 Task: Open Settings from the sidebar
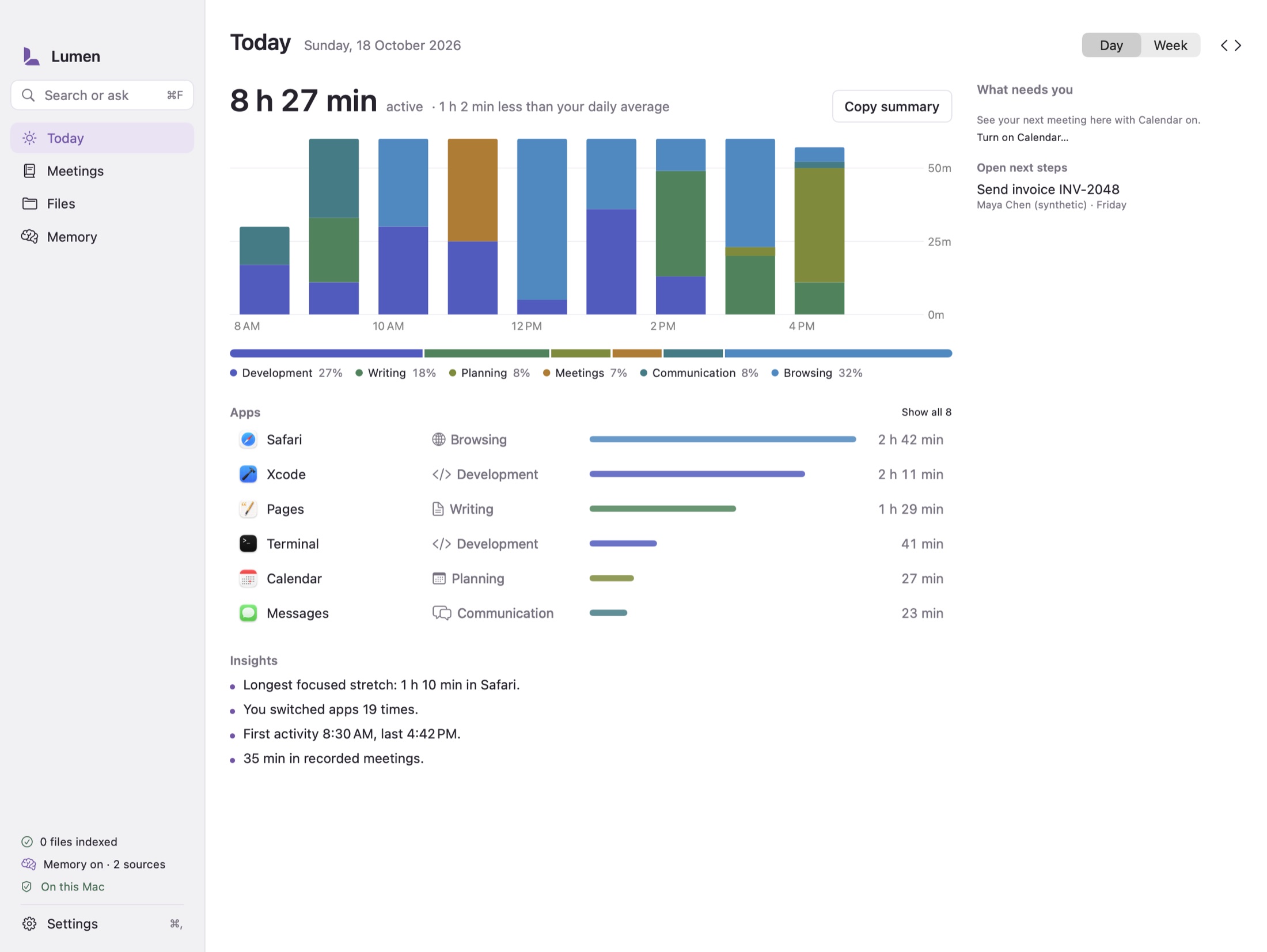click(102, 923)
